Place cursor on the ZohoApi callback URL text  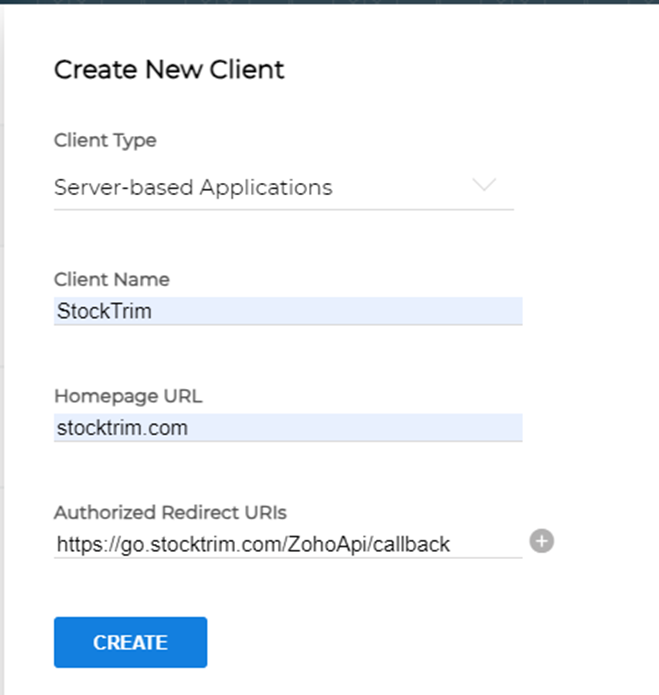coord(253,544)
